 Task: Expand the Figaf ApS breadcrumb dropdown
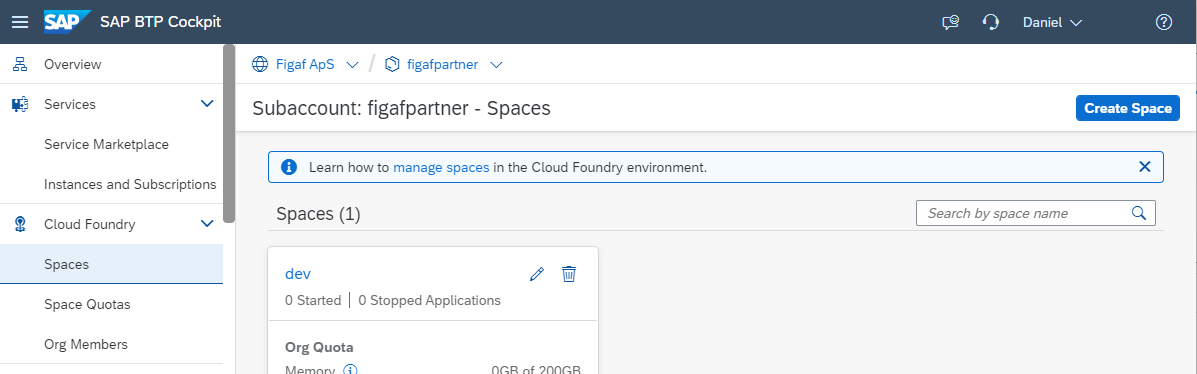tap(352, 65)
